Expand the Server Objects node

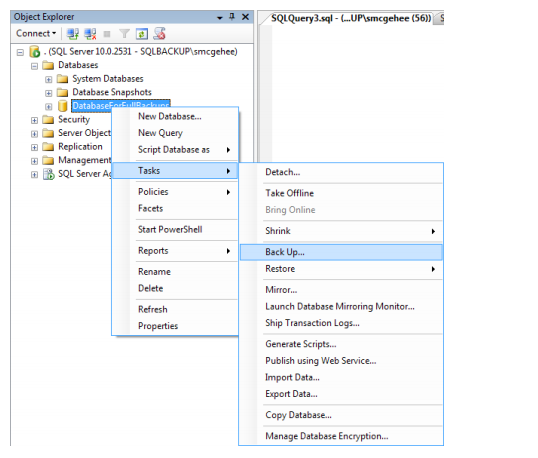(x=34, y=134)
